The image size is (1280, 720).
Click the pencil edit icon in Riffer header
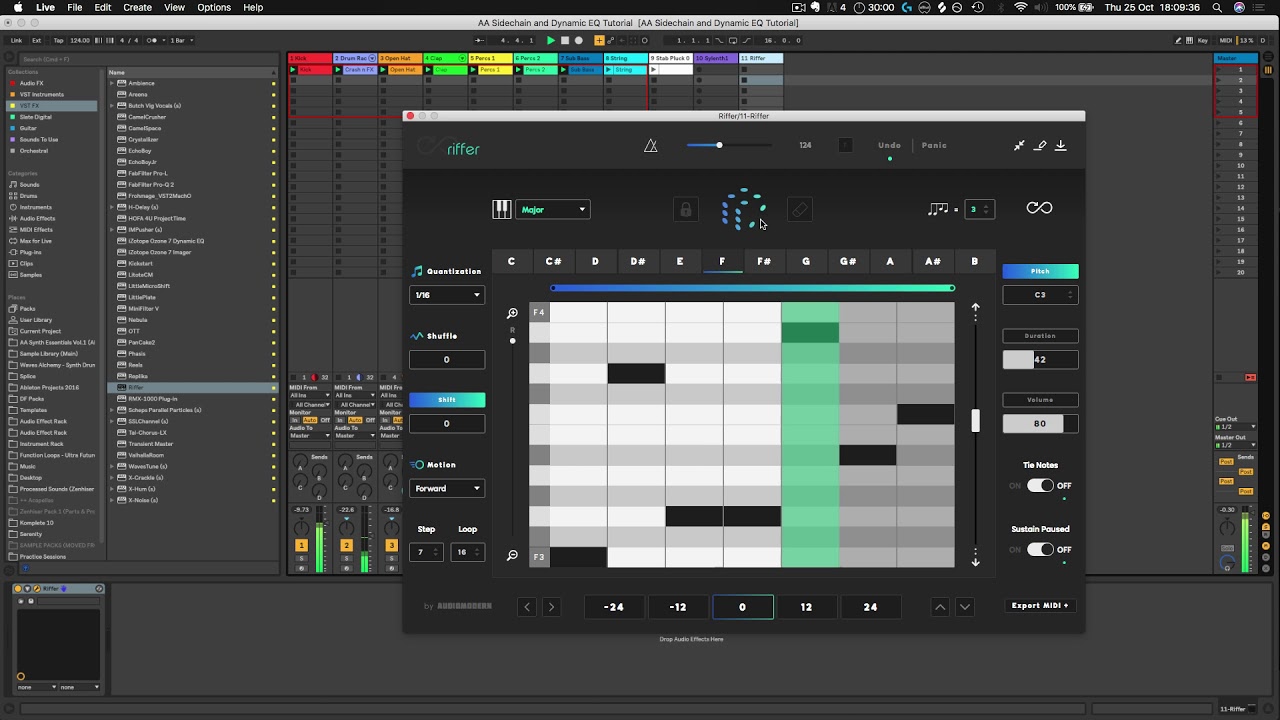[1040, 145]
